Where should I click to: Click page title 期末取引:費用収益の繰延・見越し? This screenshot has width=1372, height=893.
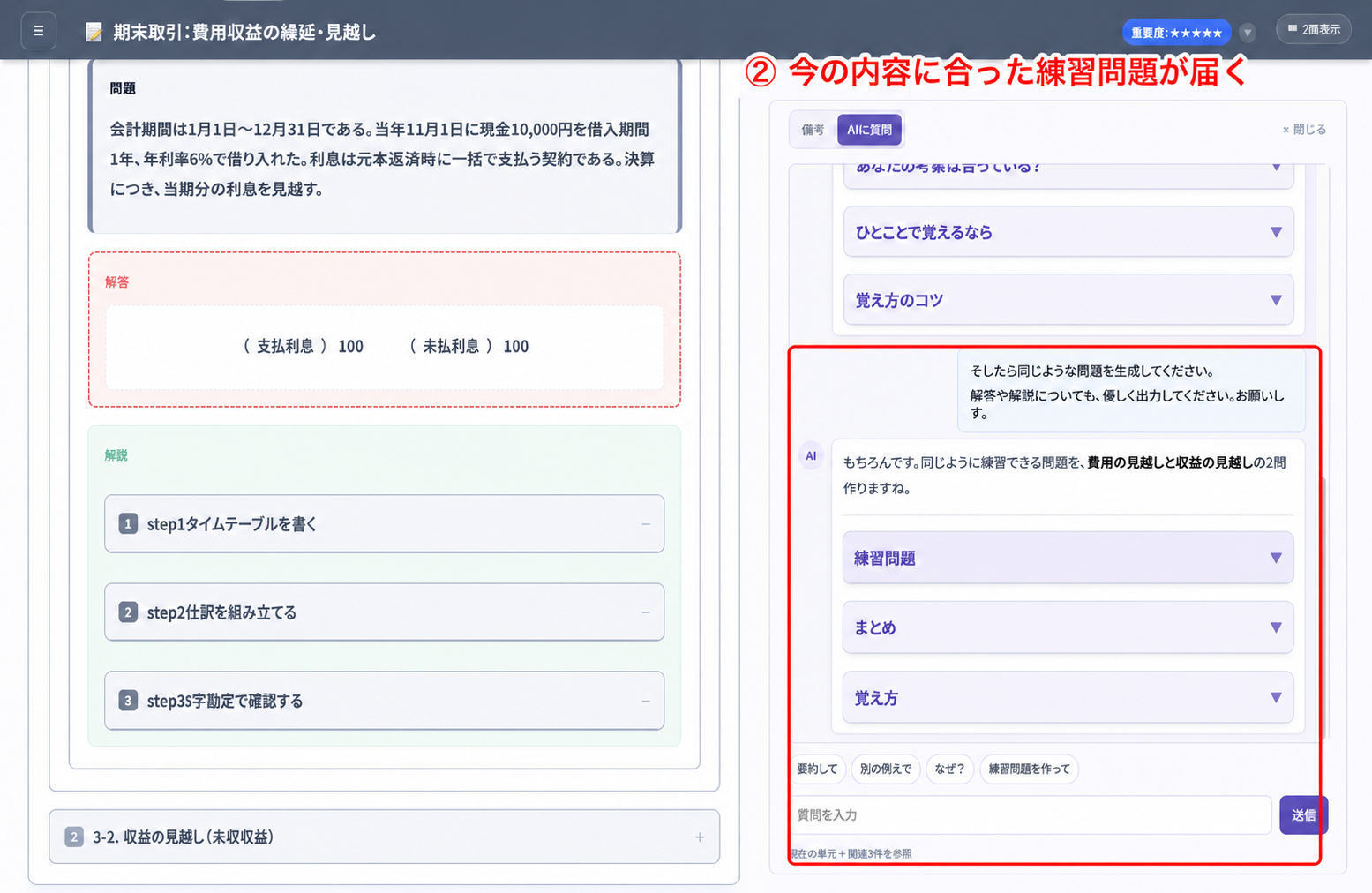pyautogui.click(x=244, y=33)
